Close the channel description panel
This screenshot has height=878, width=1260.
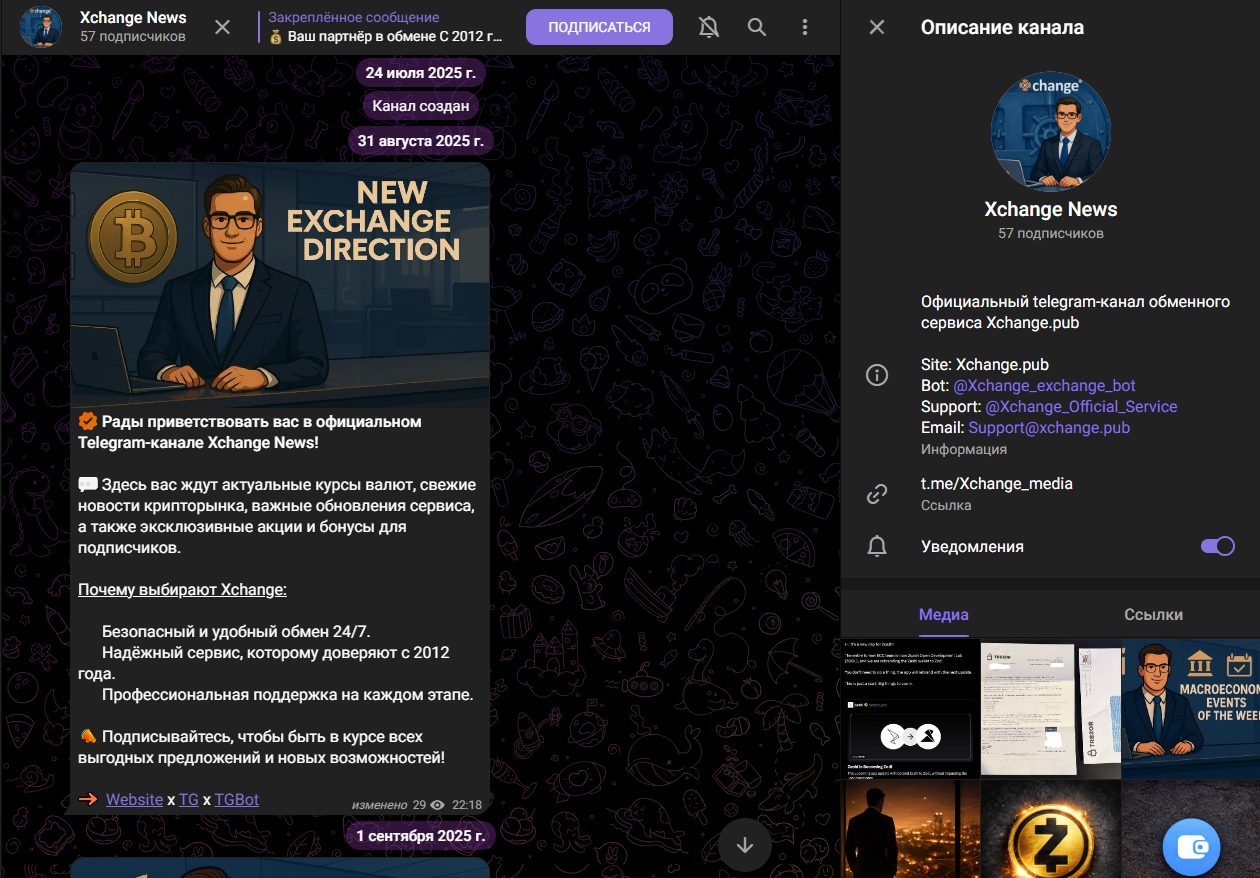coord(877,28)
